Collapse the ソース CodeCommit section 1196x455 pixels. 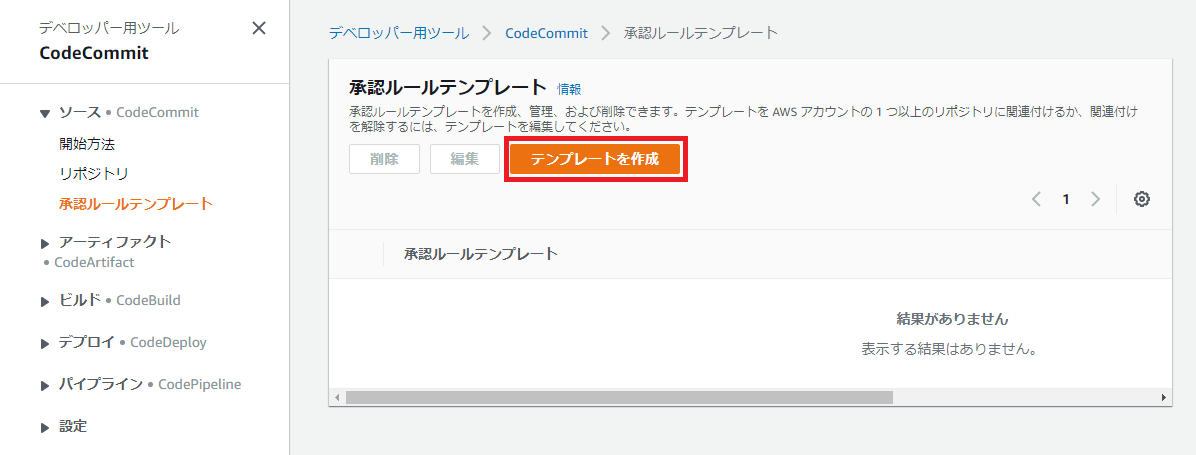click(45, 113)
